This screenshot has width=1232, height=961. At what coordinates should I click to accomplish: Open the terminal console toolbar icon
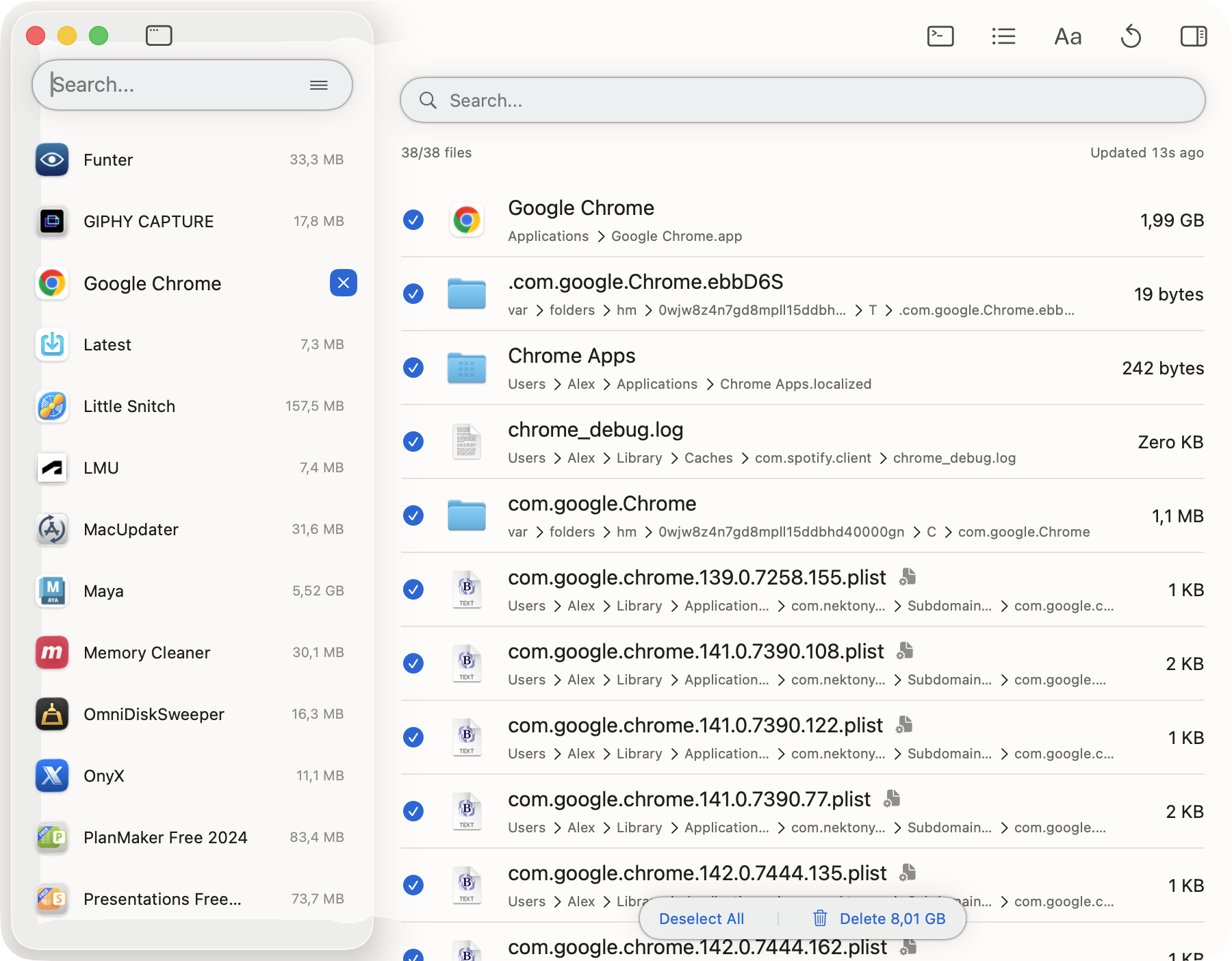tap(940, 36)
